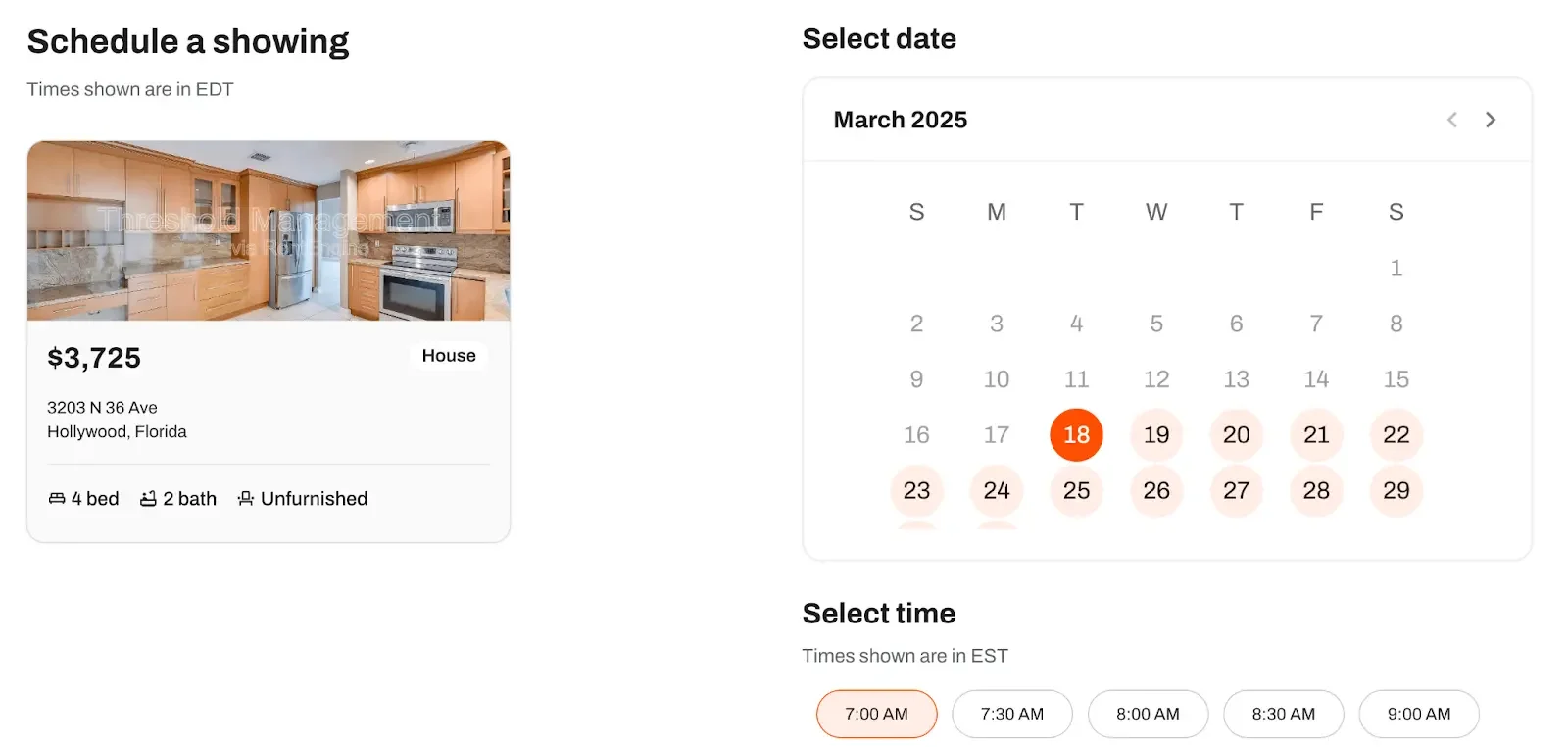Select Sunday March 23
The image size is (1568, 747).
[x=916, y=490]
